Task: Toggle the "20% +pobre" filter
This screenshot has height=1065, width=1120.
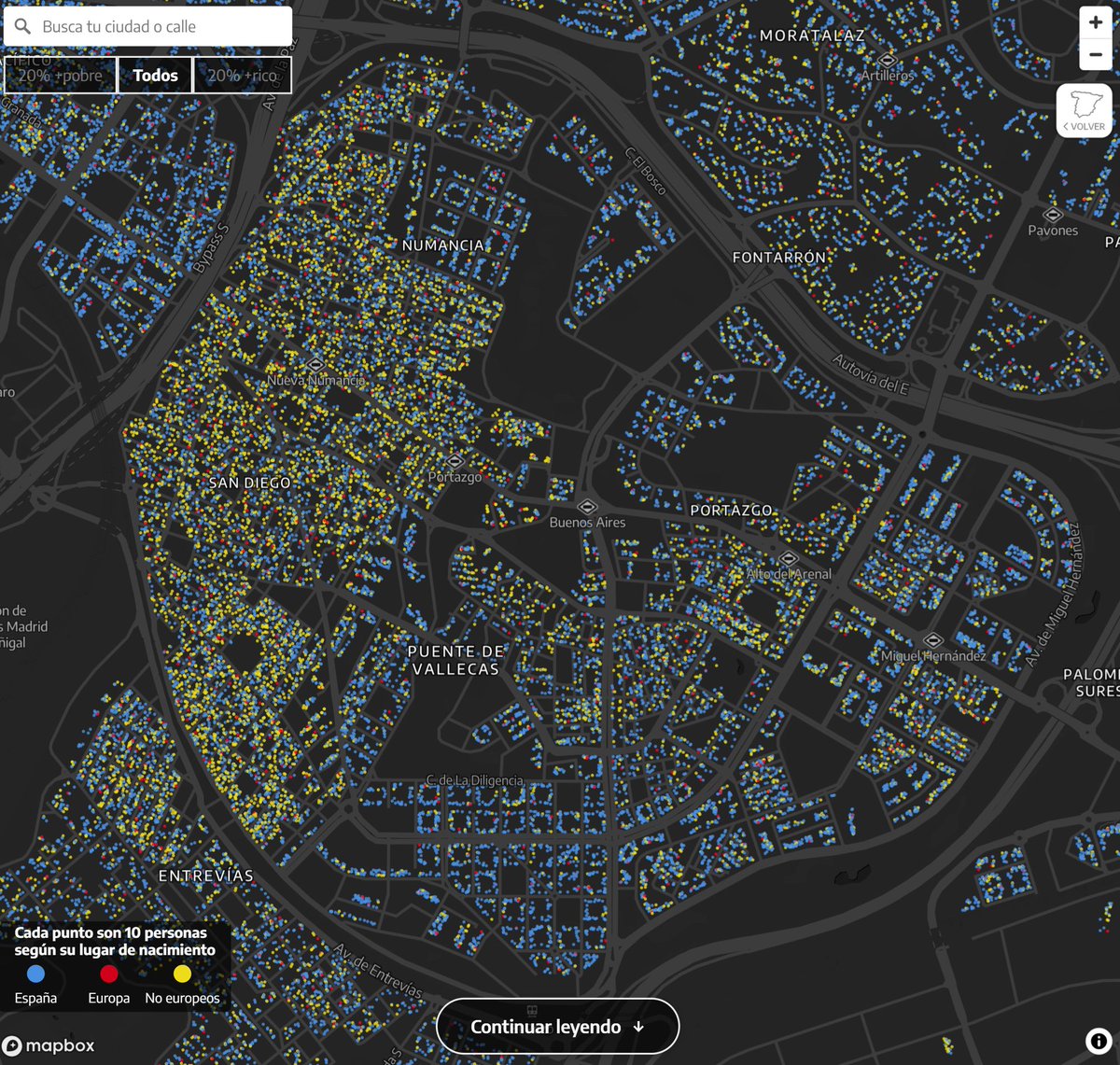Action: click(x=60, y=75)
